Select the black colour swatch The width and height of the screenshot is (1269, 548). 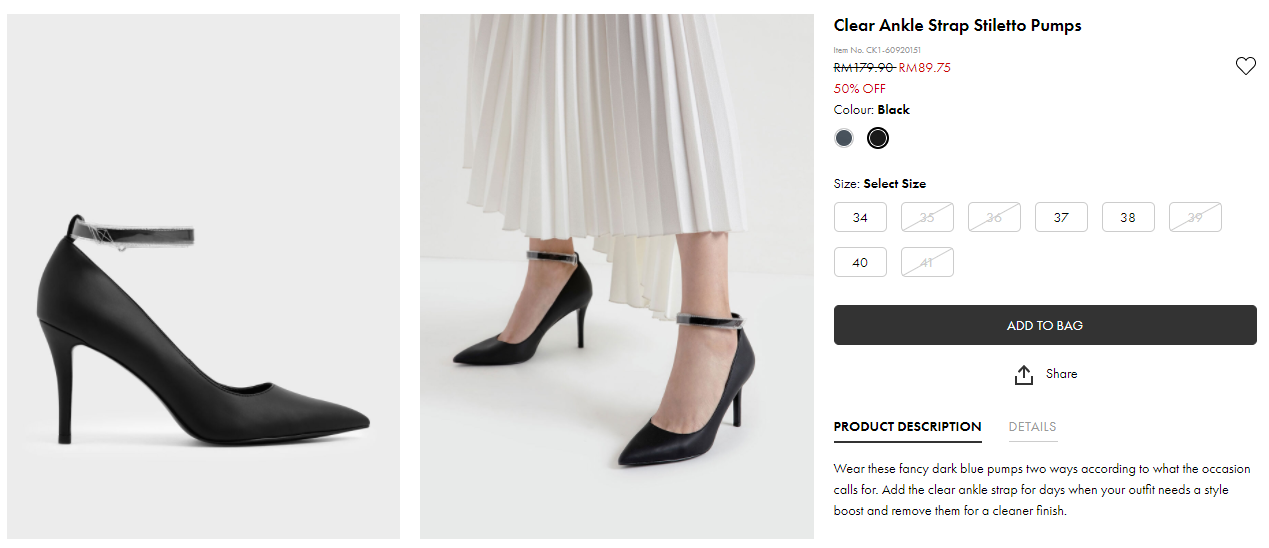click(x=878, y=138)
